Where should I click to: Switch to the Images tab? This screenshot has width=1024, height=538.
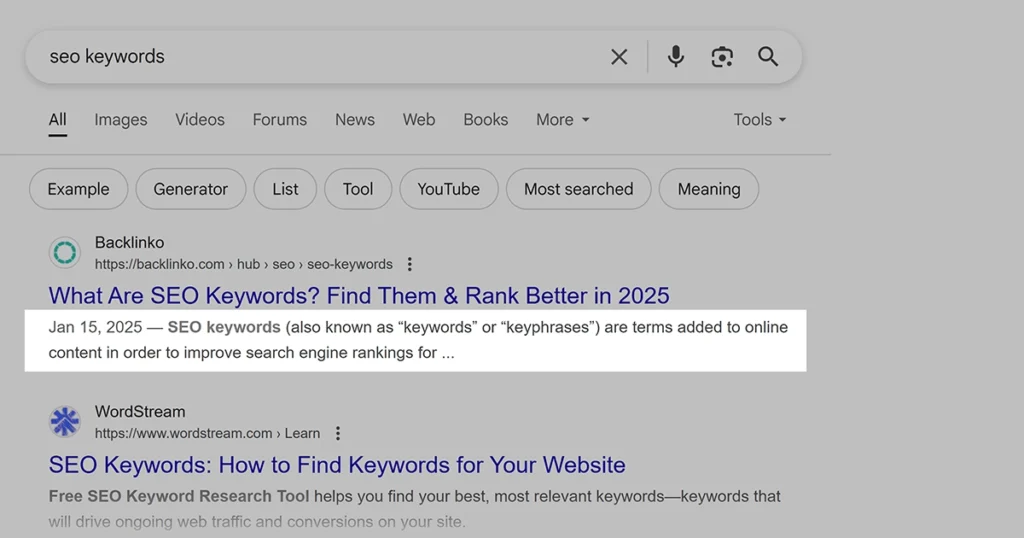121,120
